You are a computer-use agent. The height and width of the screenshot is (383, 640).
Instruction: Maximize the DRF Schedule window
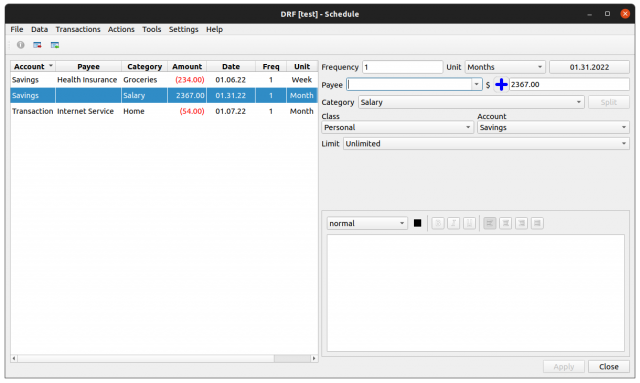click(x=607, y=14)
